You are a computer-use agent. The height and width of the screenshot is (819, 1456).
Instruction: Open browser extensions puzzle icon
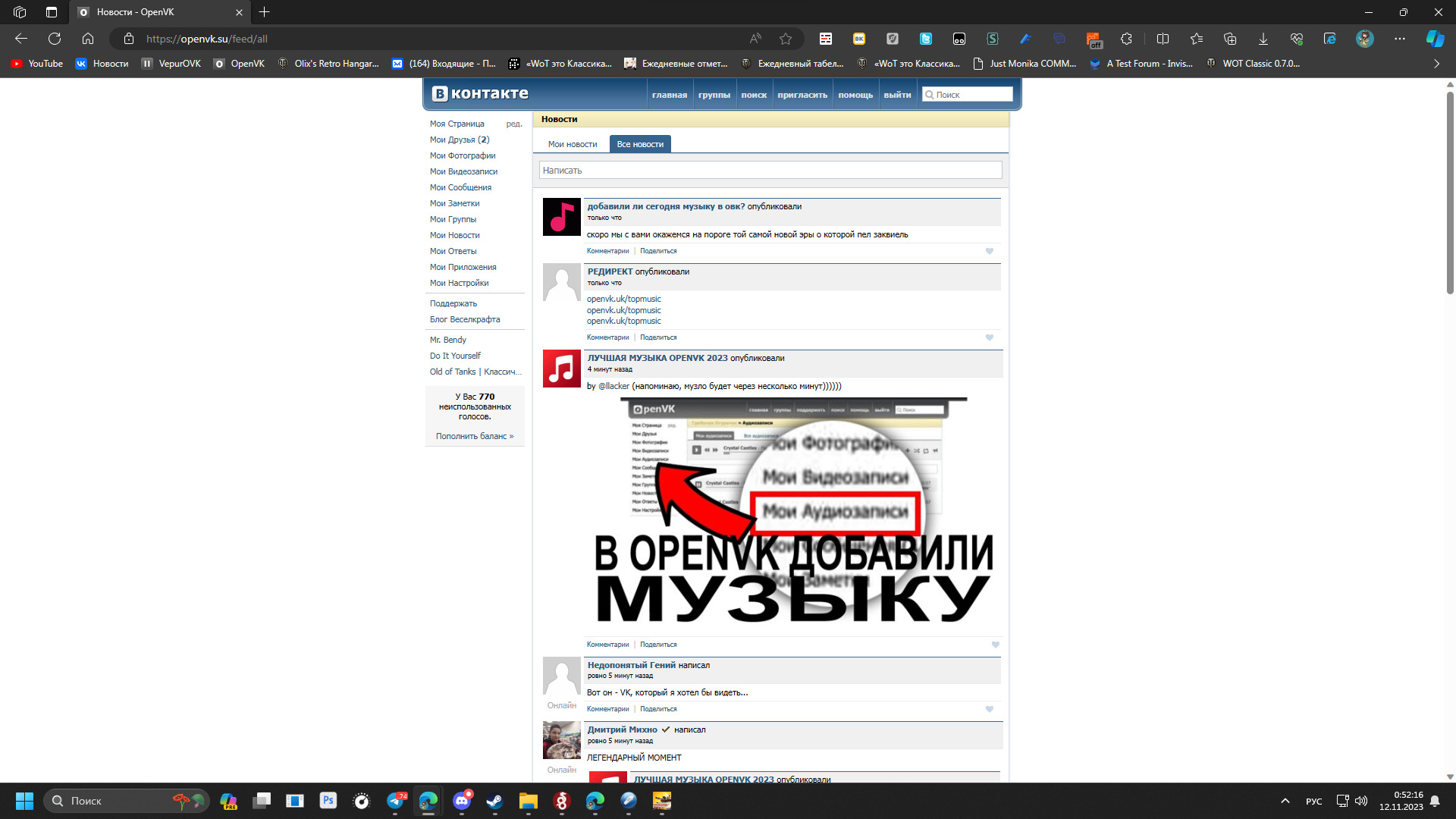pos(1126,39)
